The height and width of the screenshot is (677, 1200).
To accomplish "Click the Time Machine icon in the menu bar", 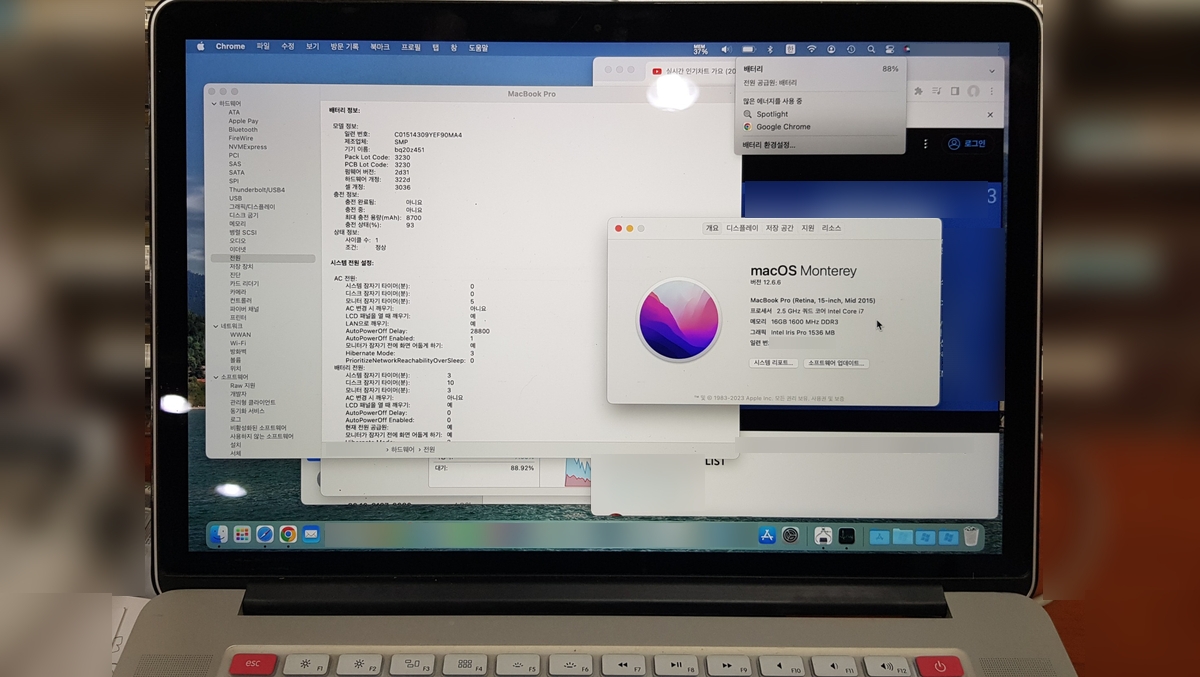I will tap(851, 48).
